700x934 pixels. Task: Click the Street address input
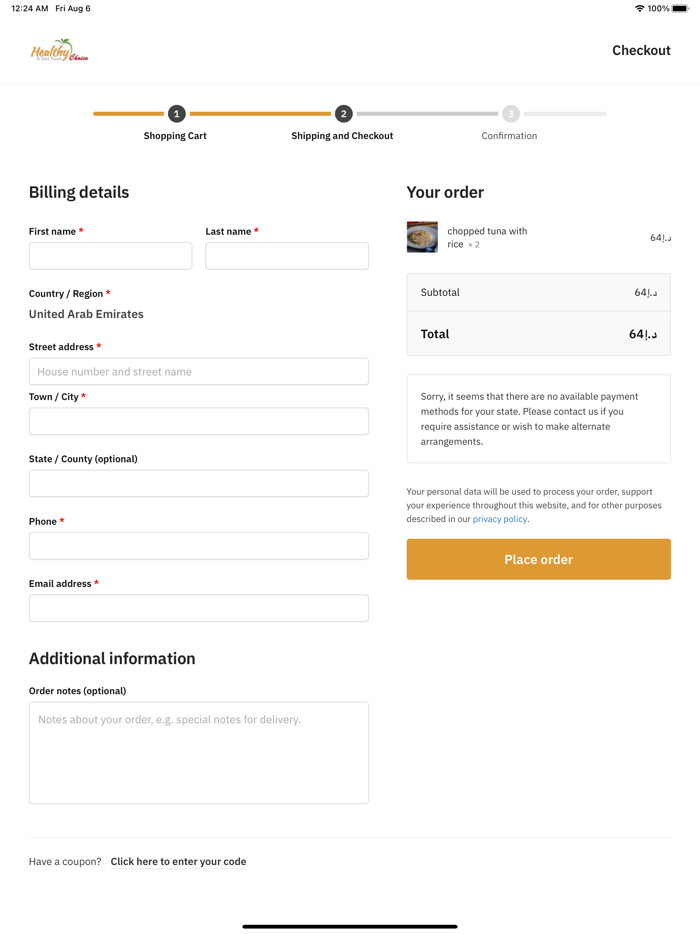pos(198,372)
